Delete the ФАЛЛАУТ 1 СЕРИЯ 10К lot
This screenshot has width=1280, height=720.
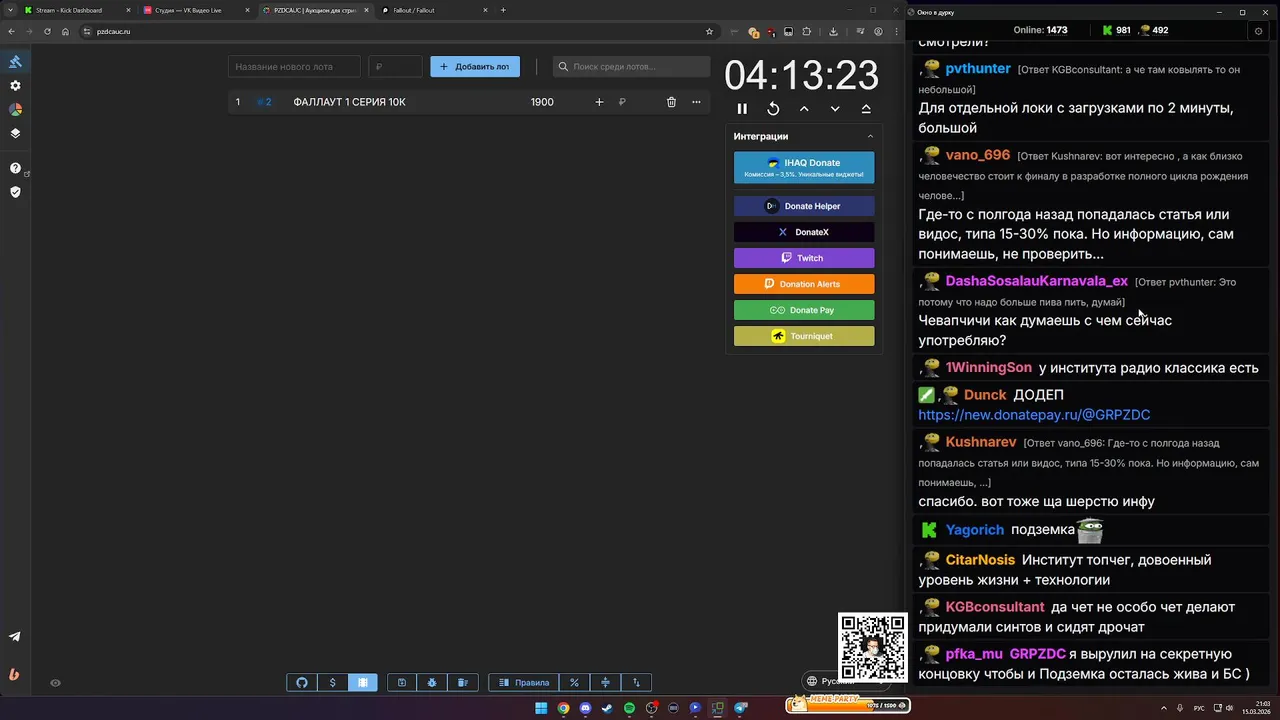[x=671, y=102]
